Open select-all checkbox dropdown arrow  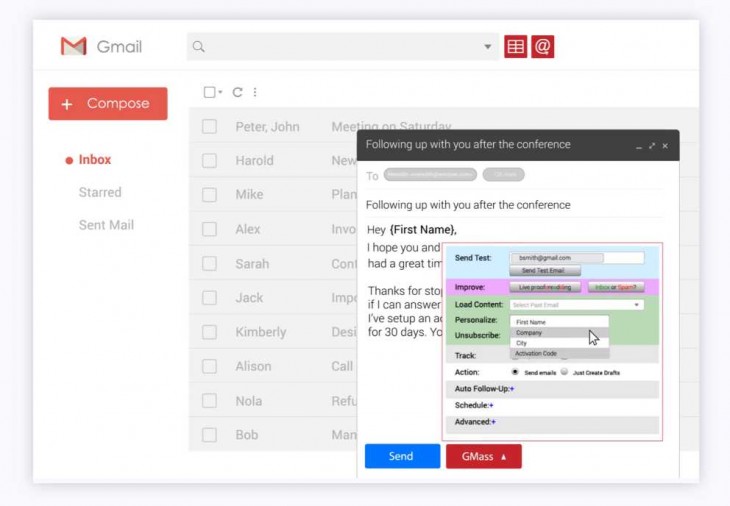tap(220, 92)
